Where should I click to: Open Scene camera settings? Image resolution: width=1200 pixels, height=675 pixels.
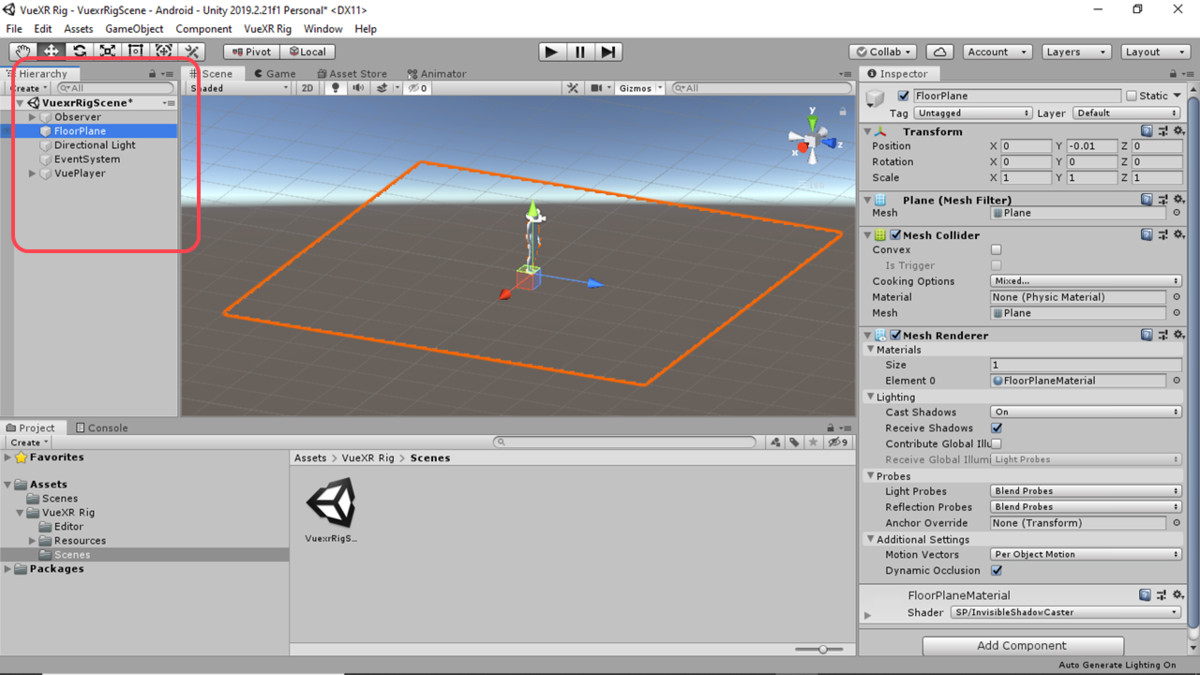click(599, 88)
